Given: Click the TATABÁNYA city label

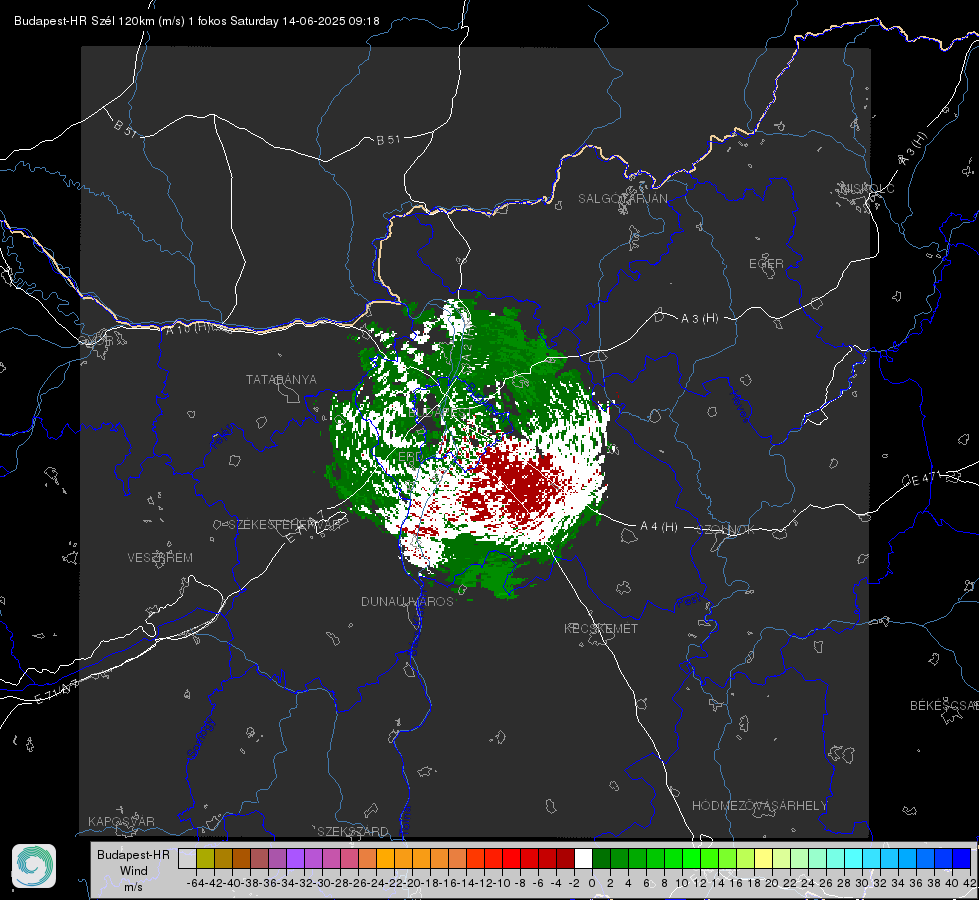Looking at the screenshot, I should (x=281, y=379).
